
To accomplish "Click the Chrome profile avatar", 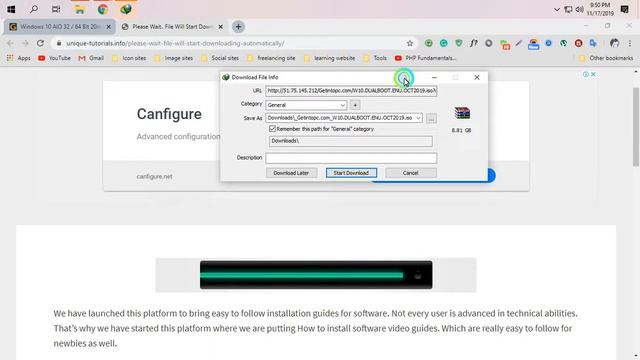I will [x=614, y=43].
